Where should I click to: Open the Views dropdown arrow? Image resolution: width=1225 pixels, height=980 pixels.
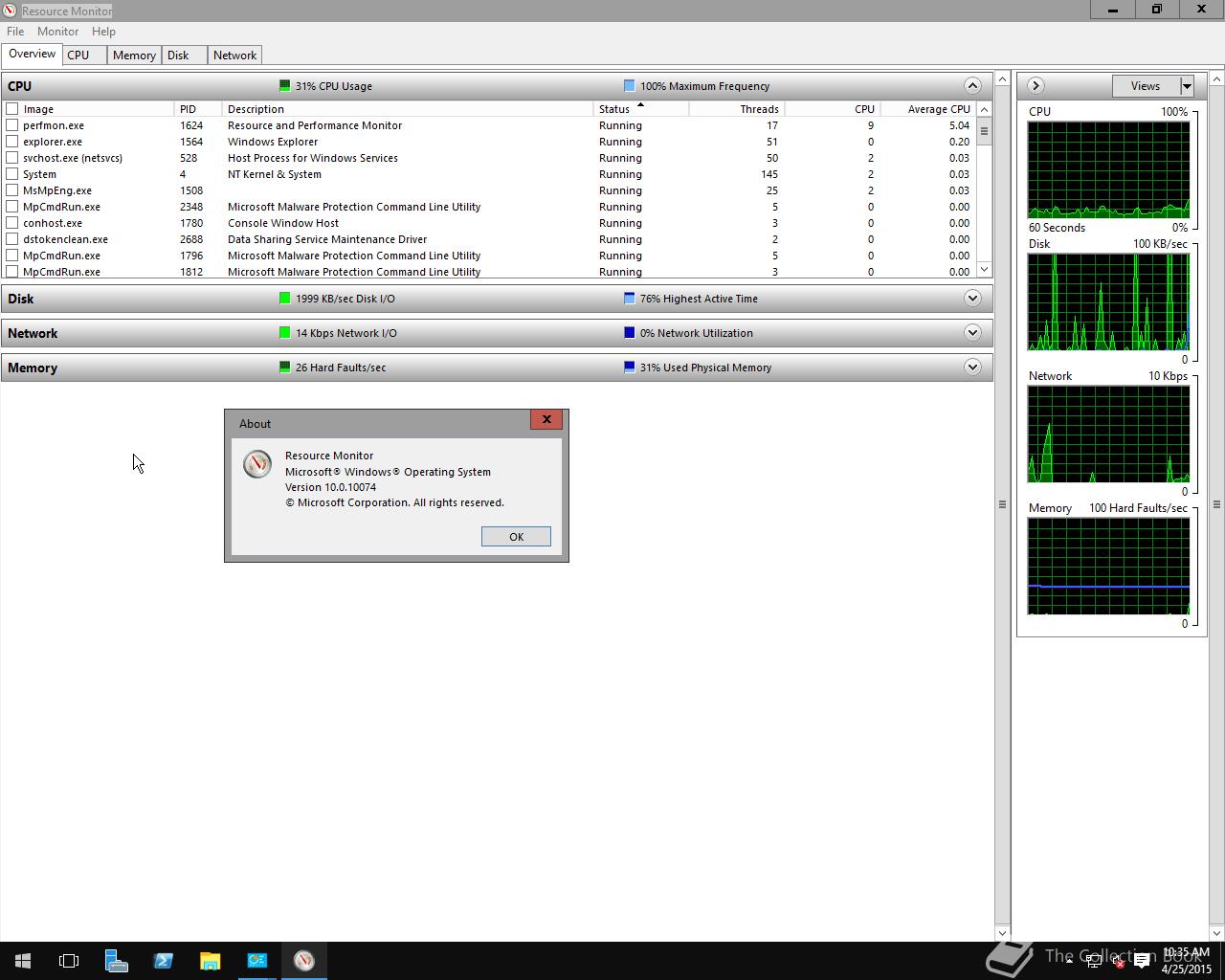click(x=1187, y=86)
